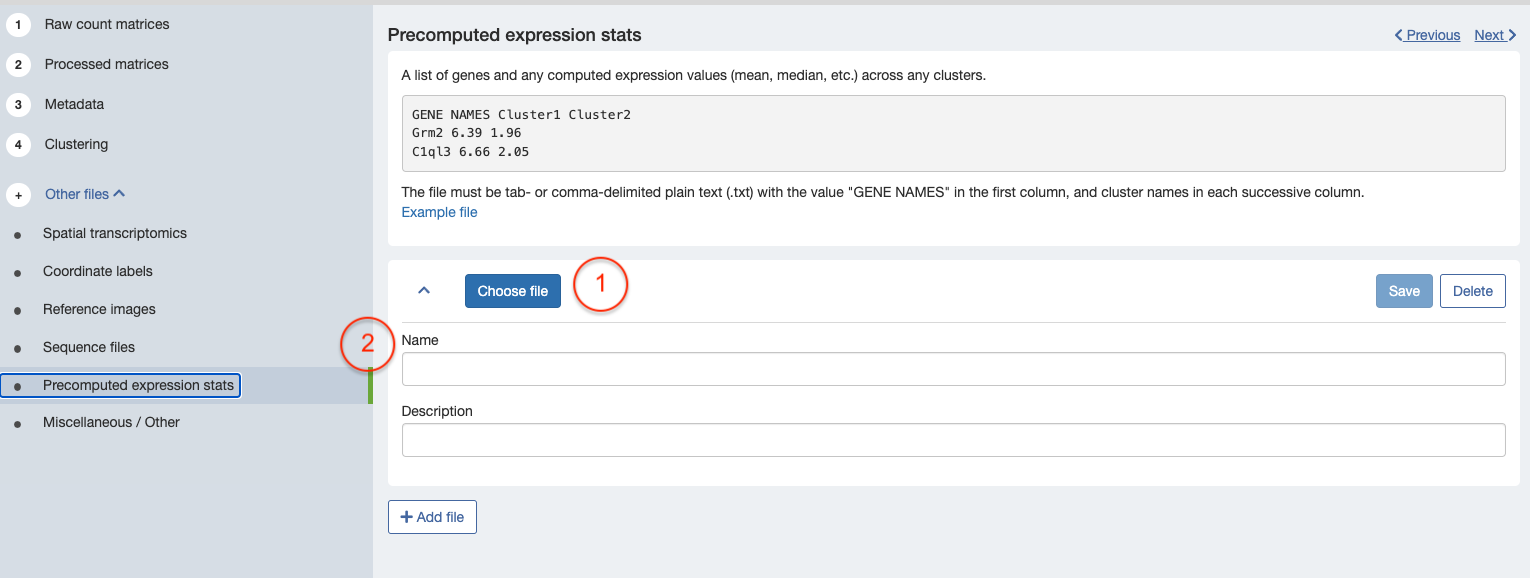
Task: Focus the Name input field
Action: click(x=953, y=369)
